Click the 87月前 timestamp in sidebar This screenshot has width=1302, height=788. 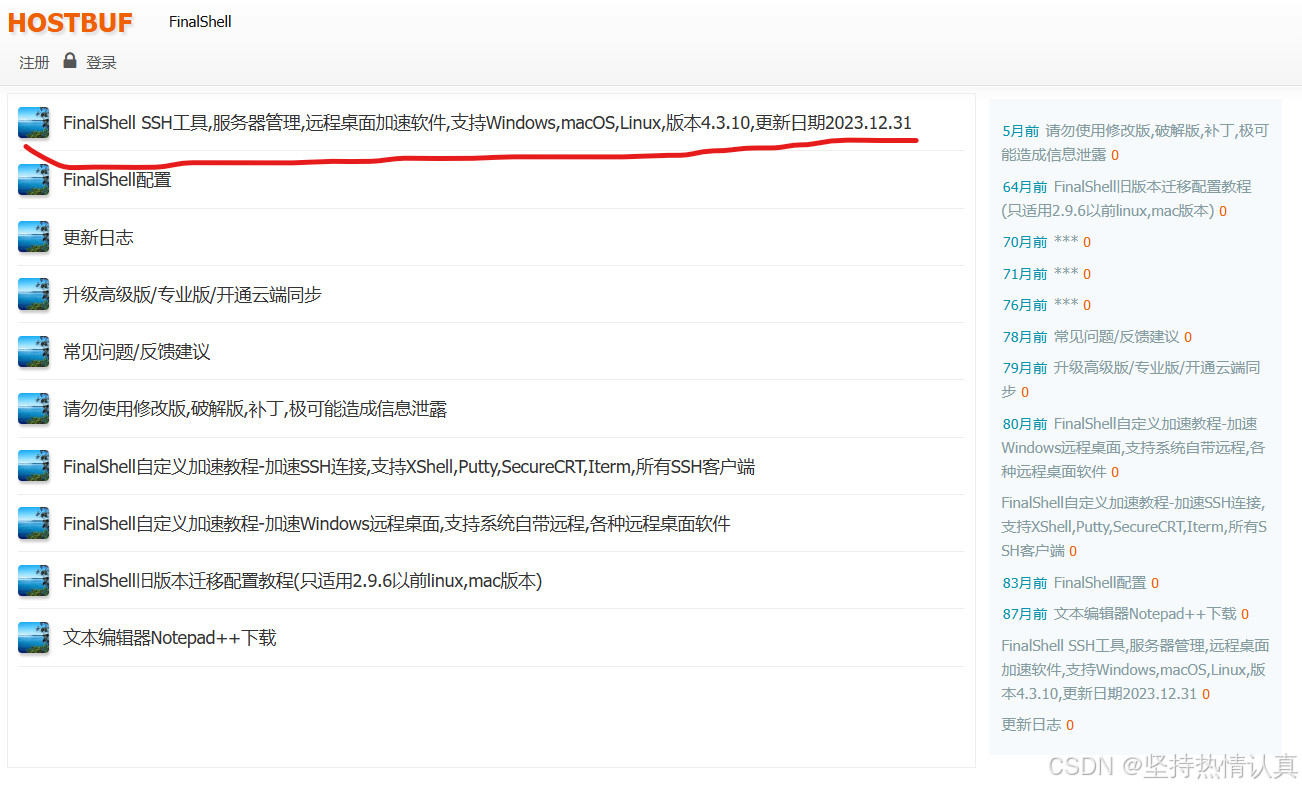(1025, 614)
